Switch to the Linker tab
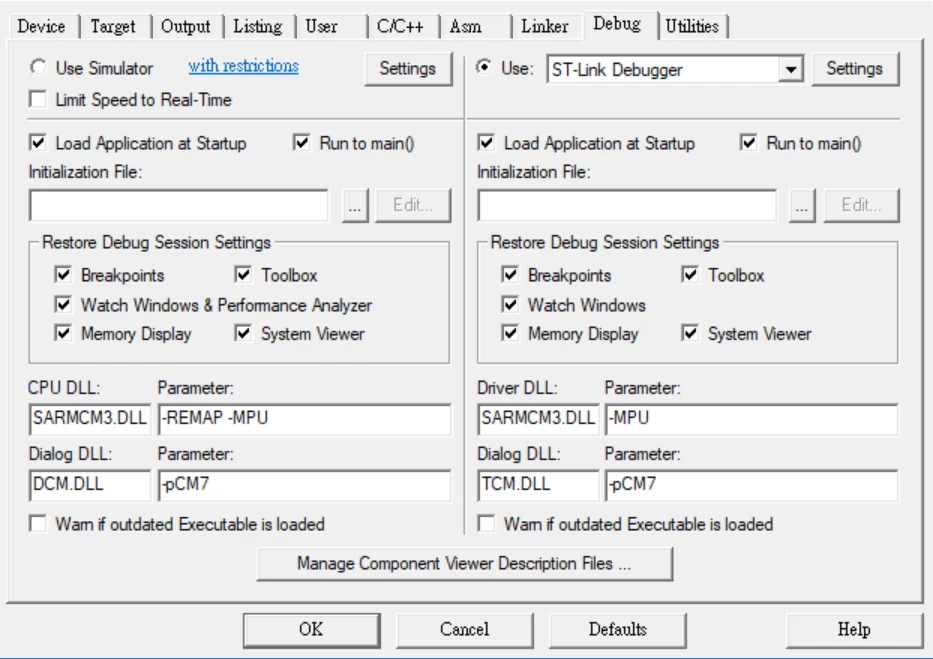Viewport: 933px width, 659px height. [x=544, y=26]
